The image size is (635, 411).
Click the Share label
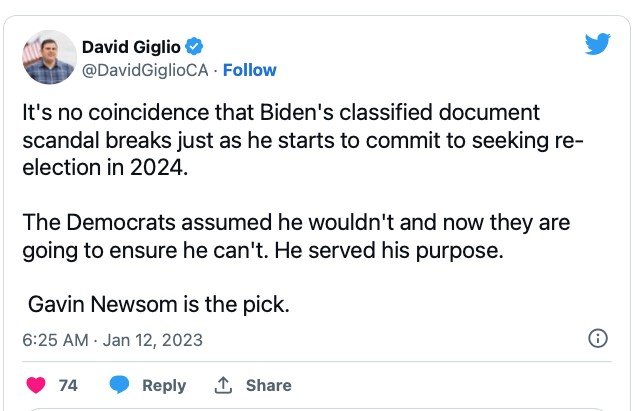coord(268,385)
